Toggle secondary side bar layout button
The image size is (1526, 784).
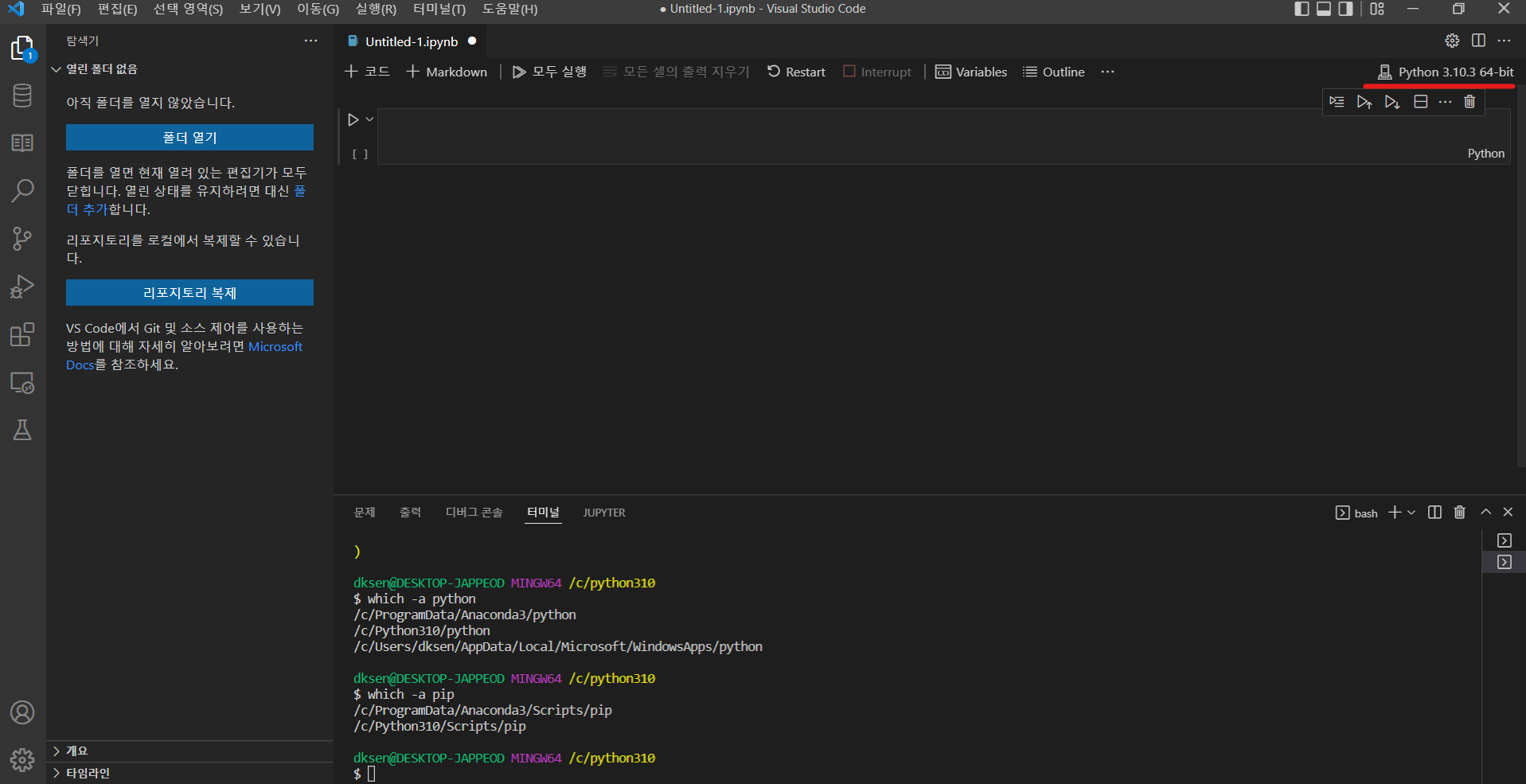1345,9
